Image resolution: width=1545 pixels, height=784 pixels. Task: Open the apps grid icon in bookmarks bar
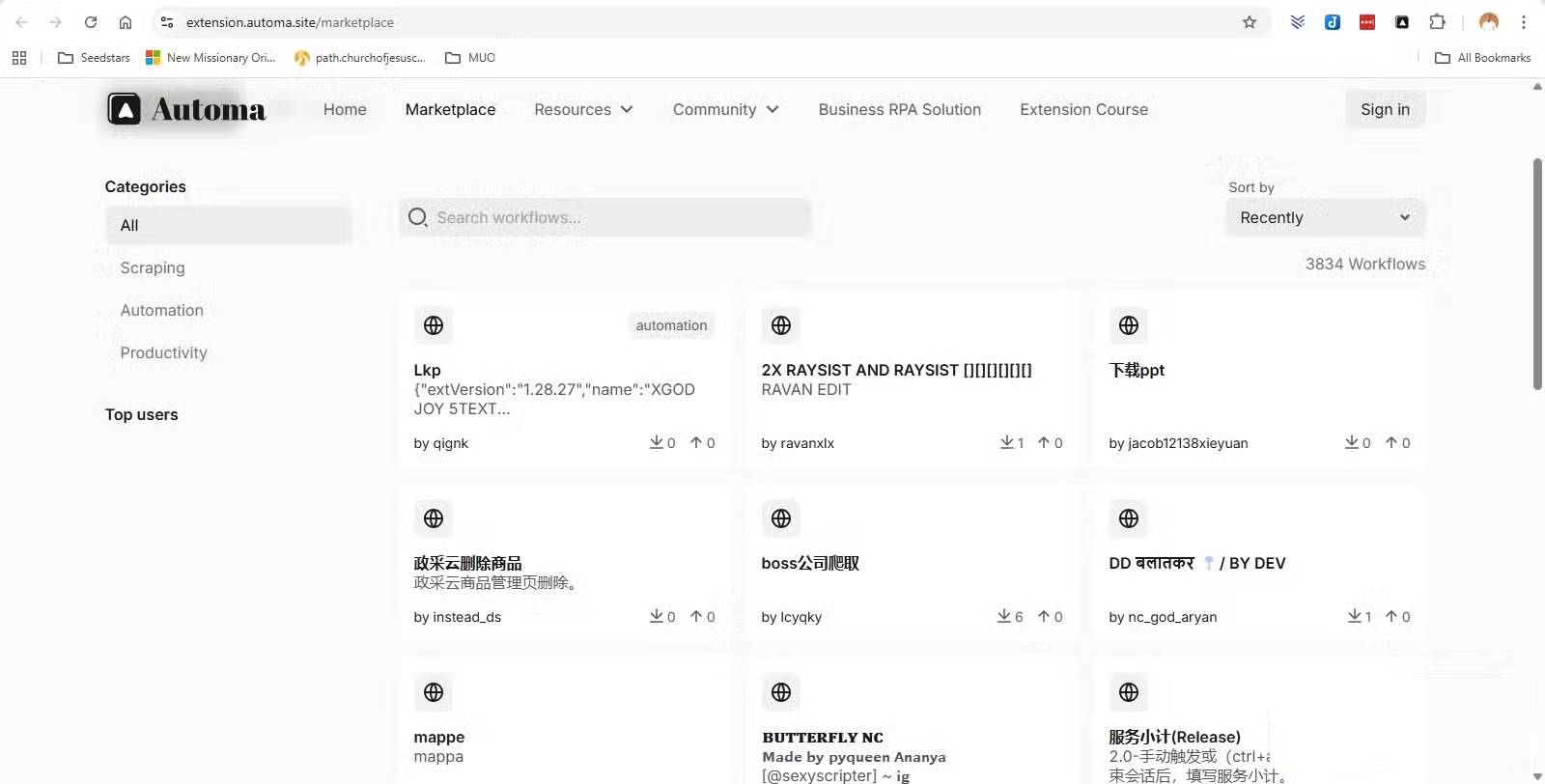click(x=19, y=58)
